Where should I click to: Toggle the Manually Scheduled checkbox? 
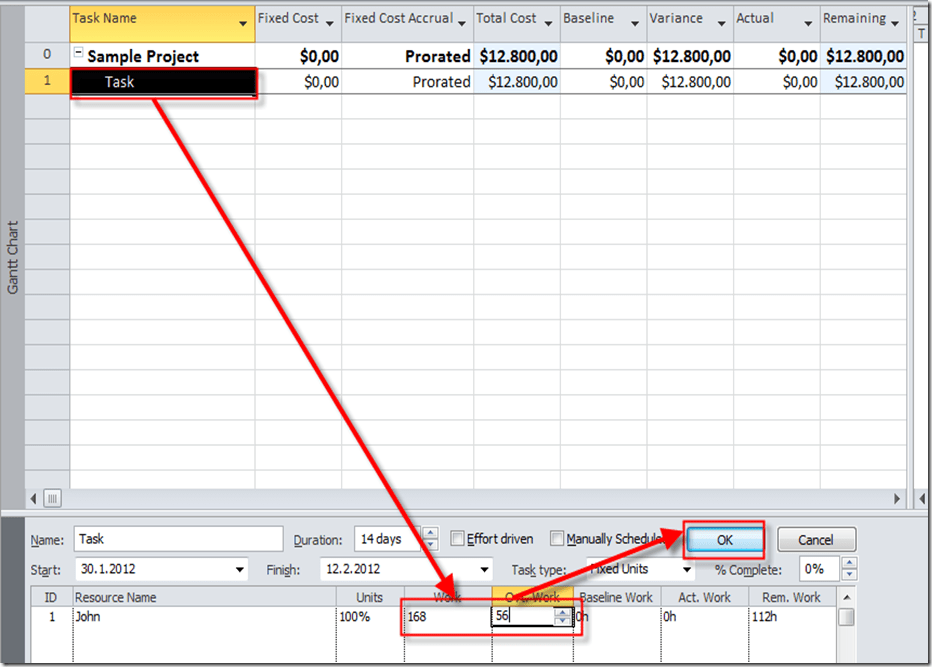tap(558, 539)
